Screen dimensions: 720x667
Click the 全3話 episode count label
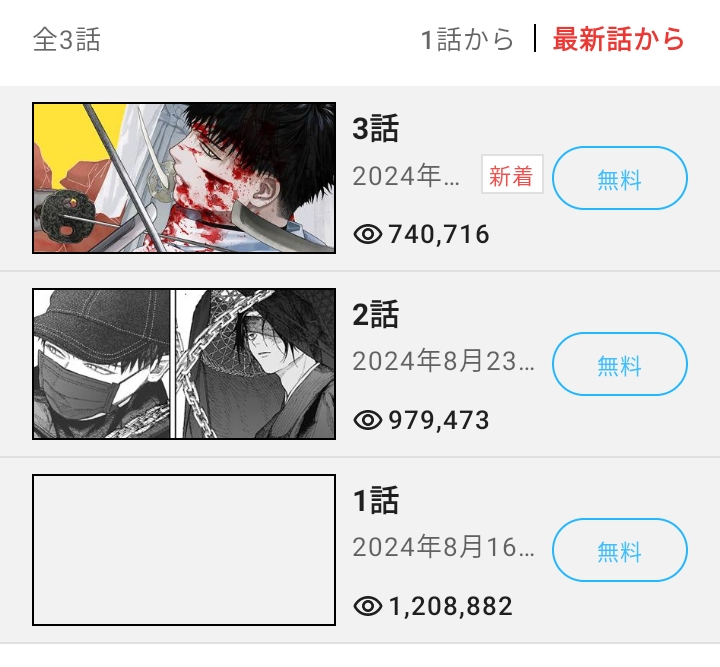(x=67, y=39)
